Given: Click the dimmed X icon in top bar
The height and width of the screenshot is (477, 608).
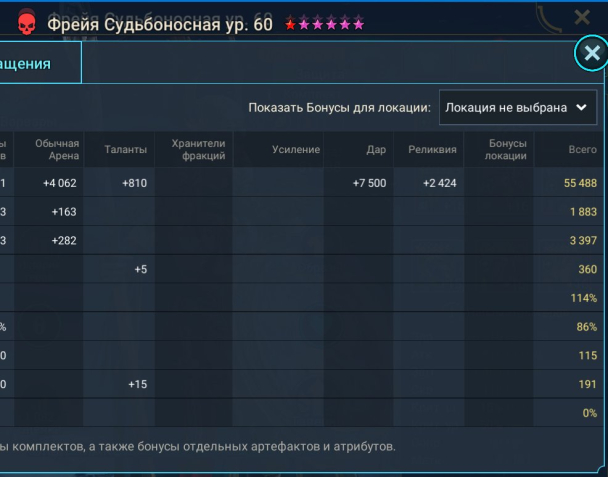Looking at the screenshot, I should pos(583,18).
